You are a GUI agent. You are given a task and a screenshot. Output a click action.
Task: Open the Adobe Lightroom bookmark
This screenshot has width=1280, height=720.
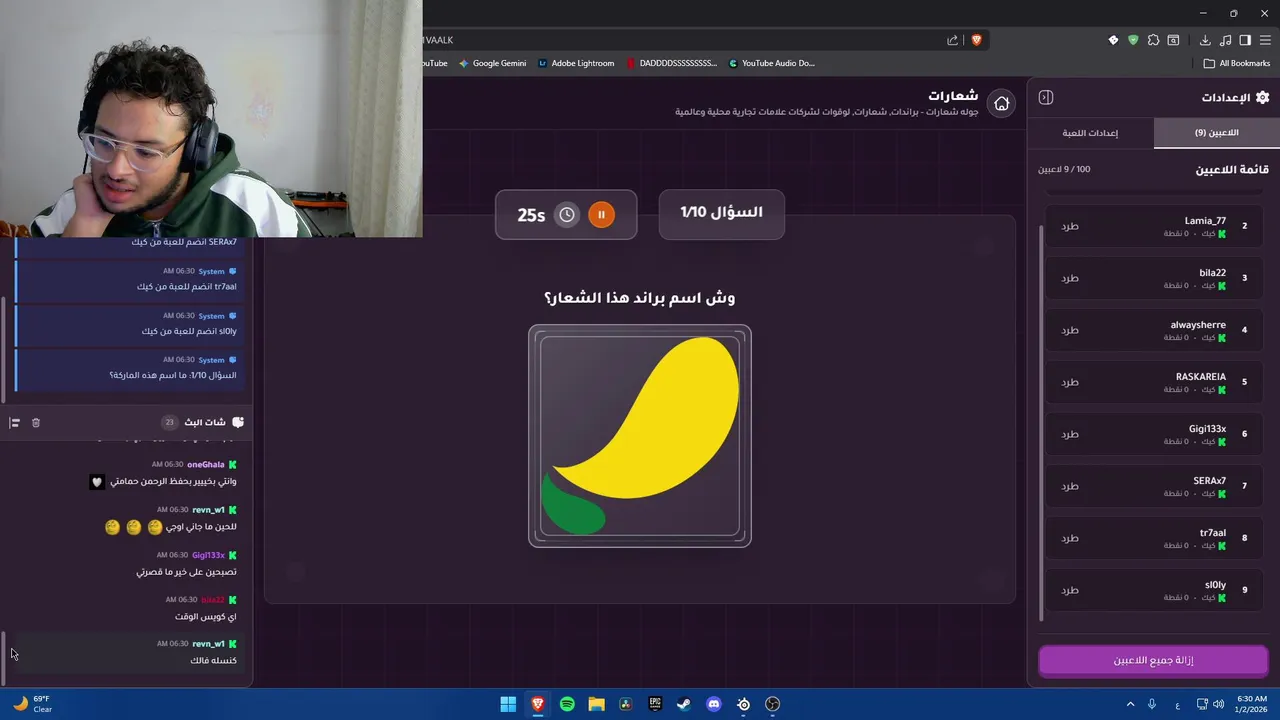pyautogui.click(x=576, y=63)
